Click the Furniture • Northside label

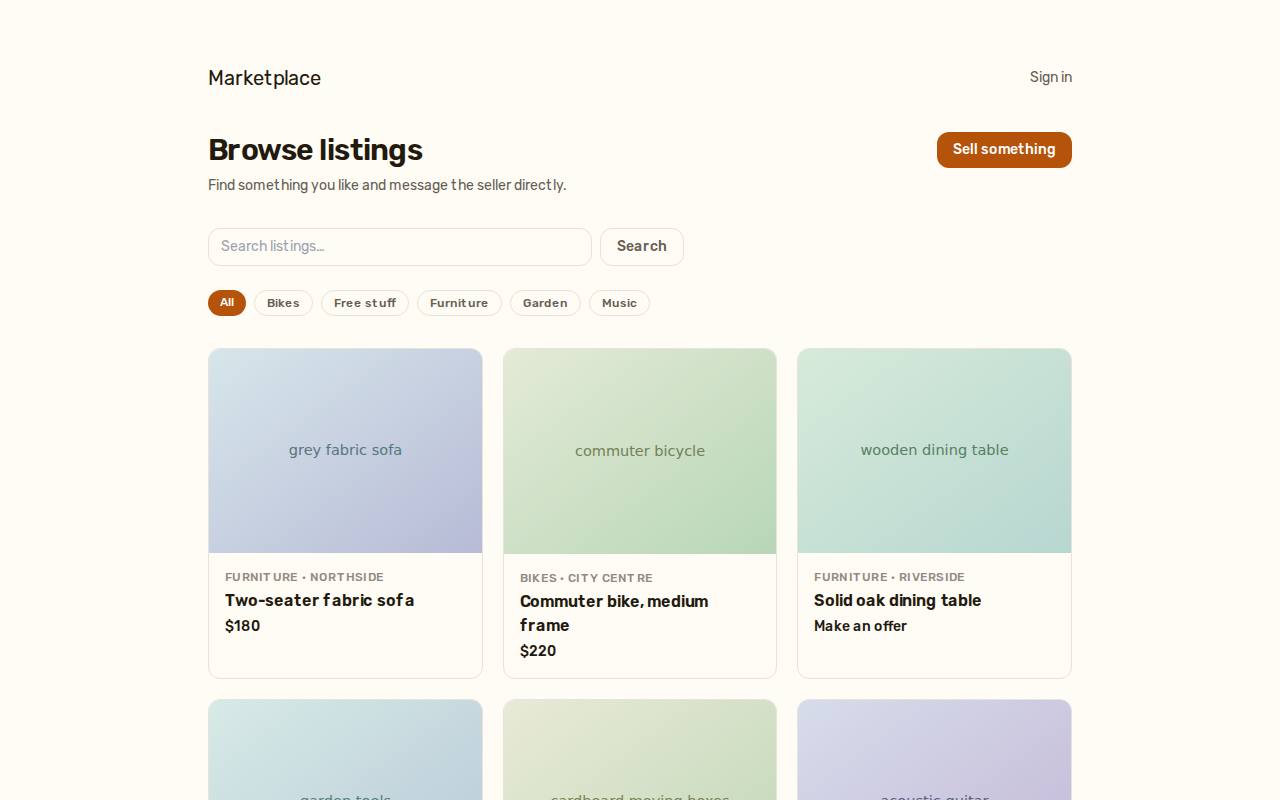(304, 577)
